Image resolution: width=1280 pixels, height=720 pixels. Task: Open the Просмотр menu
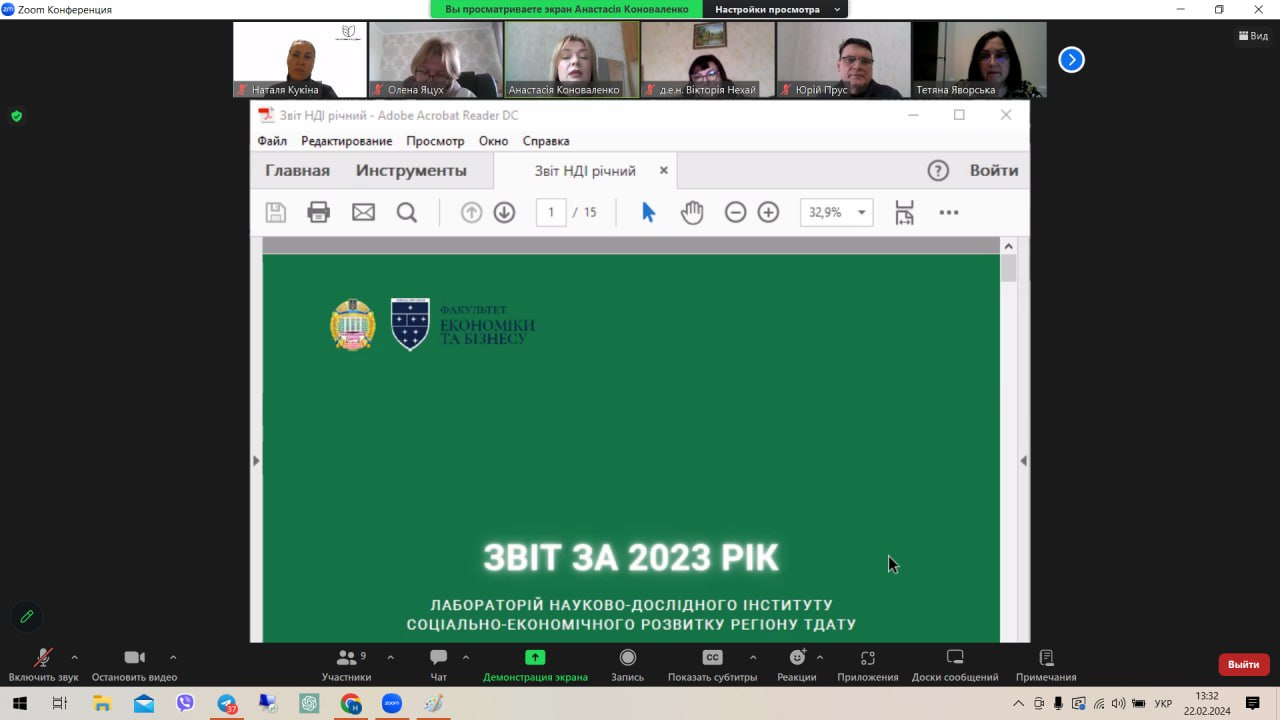[435, 141]
